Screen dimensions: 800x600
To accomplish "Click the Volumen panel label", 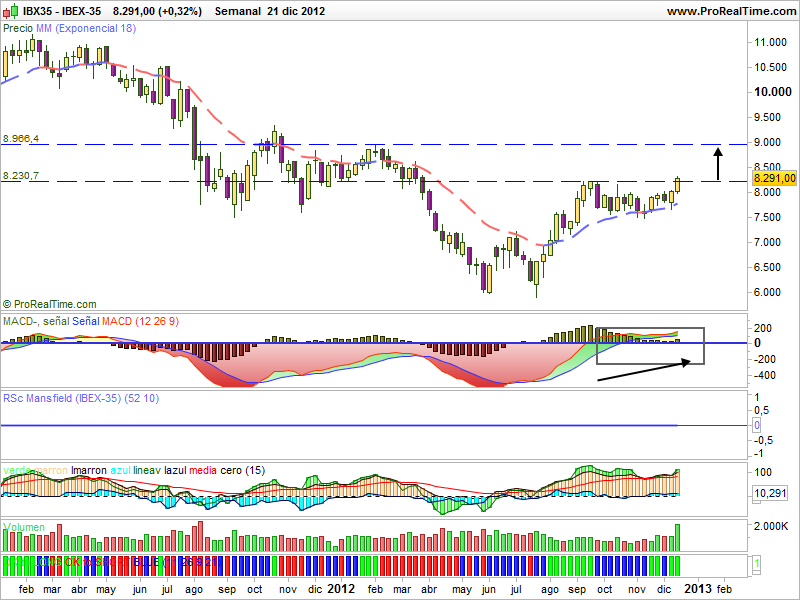I will (24, 526).
